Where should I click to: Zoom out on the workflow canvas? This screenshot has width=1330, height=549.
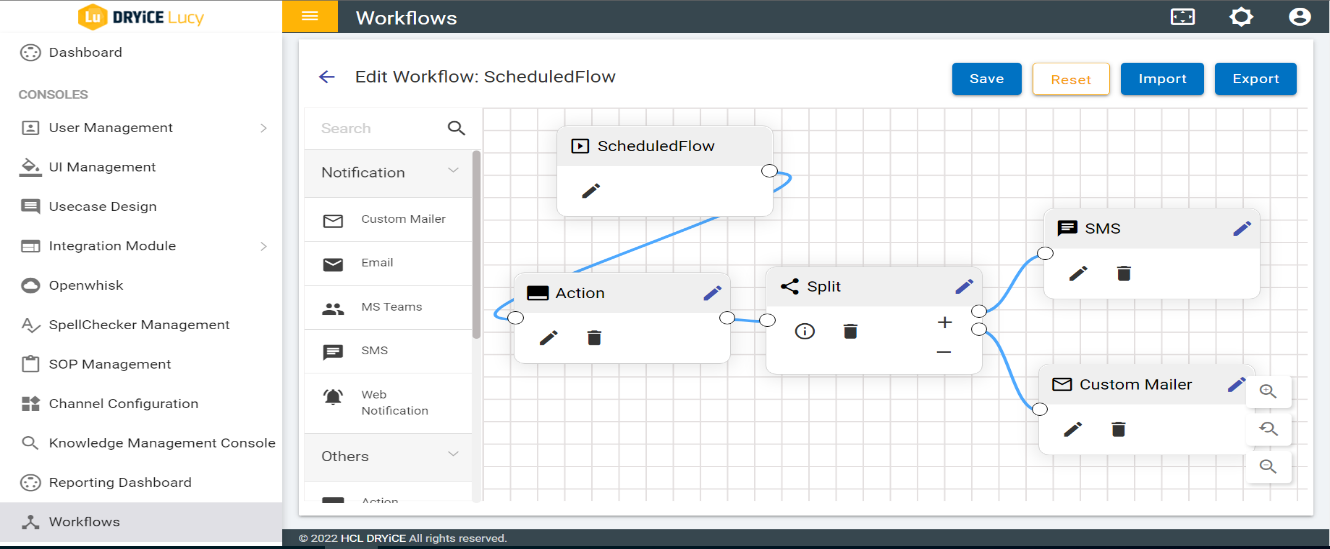[x=1268, y=466]
